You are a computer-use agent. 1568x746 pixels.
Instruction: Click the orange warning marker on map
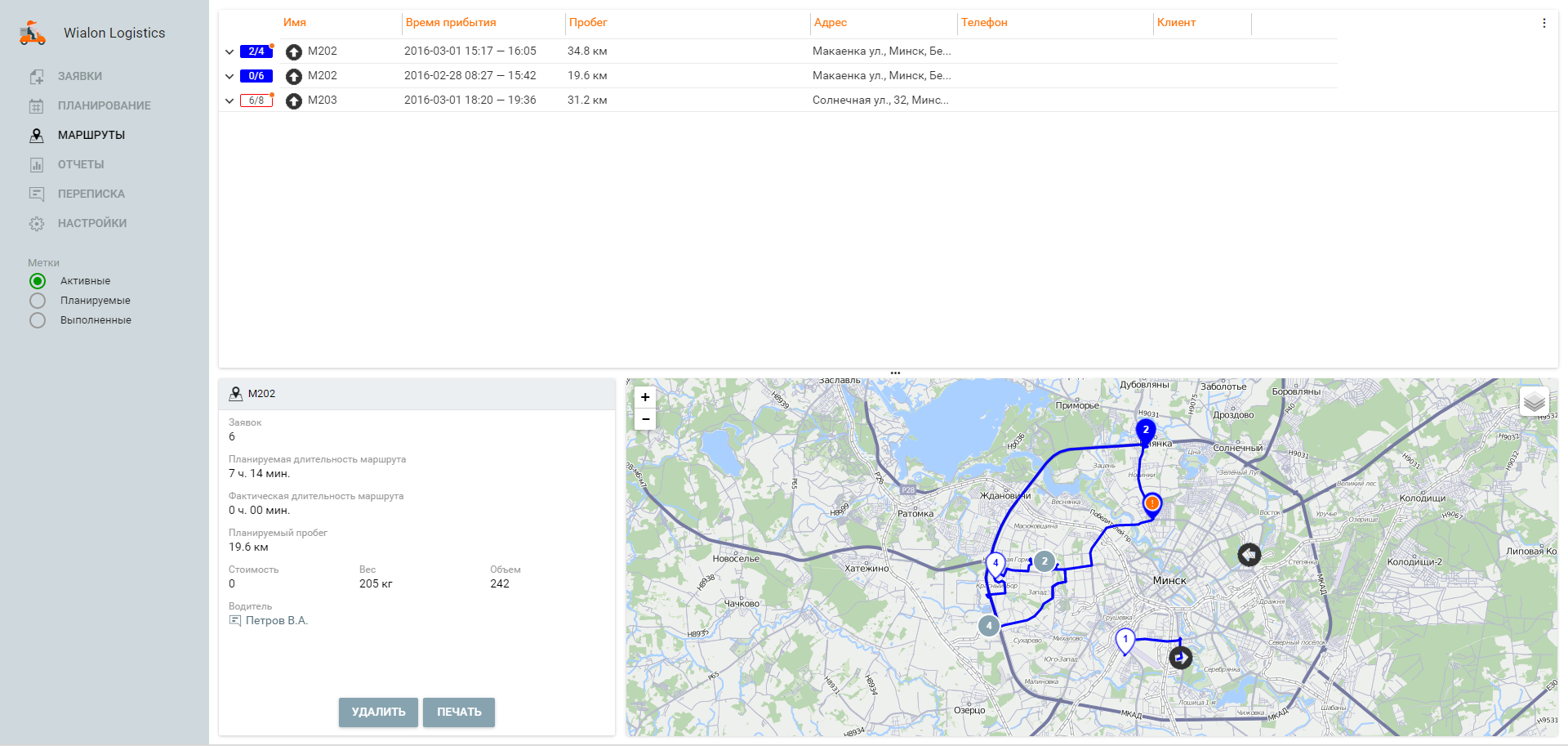pyautogui.click(x=1151, y=503)
